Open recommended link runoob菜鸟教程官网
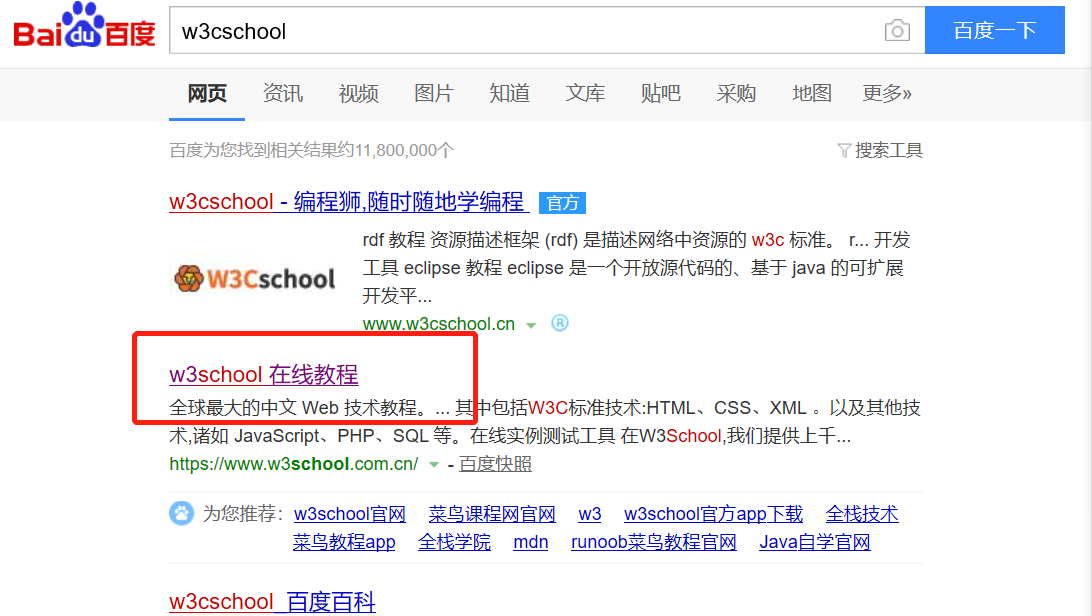 pos(654,542)
